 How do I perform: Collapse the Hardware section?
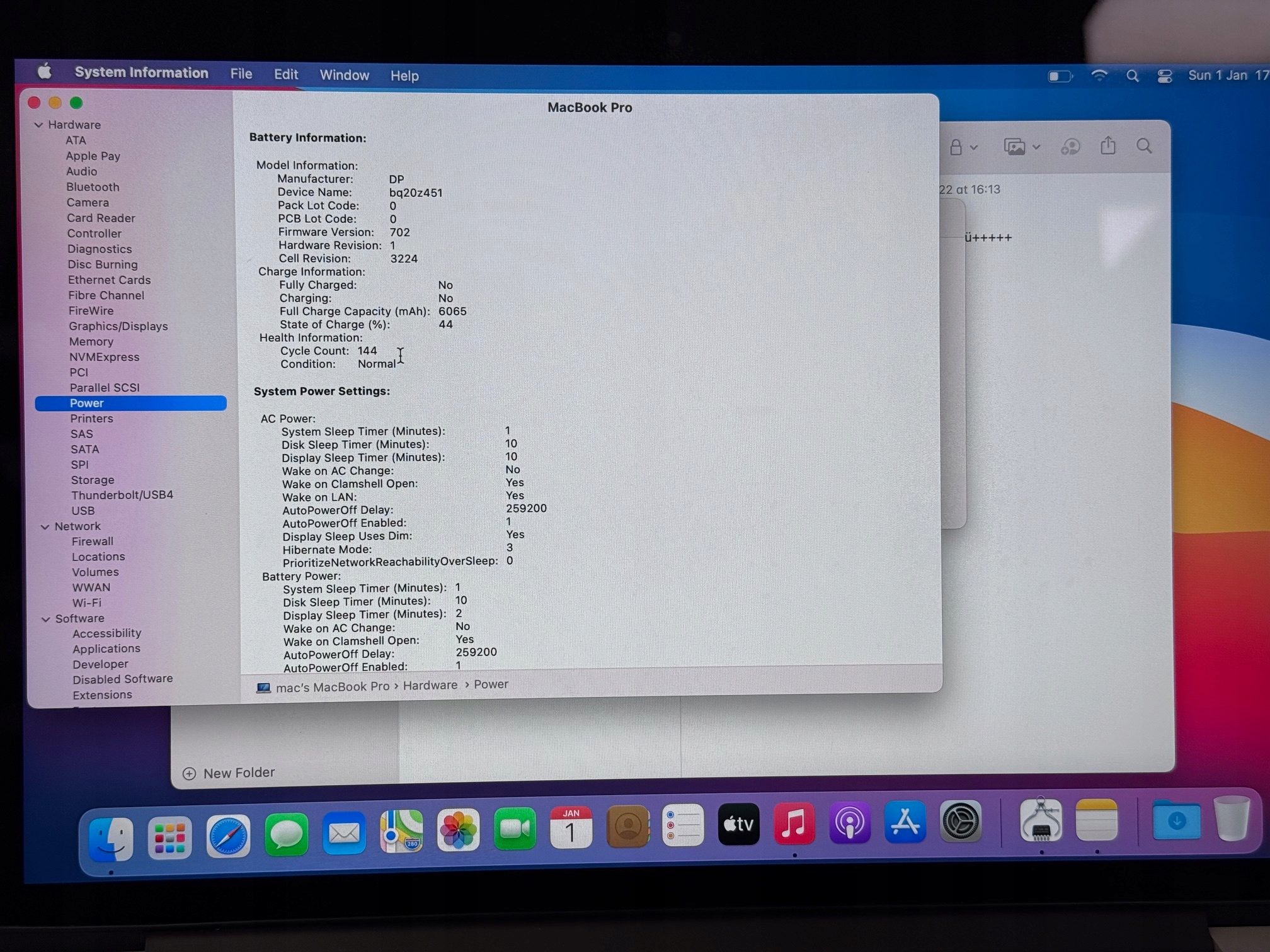click(38, 125)
